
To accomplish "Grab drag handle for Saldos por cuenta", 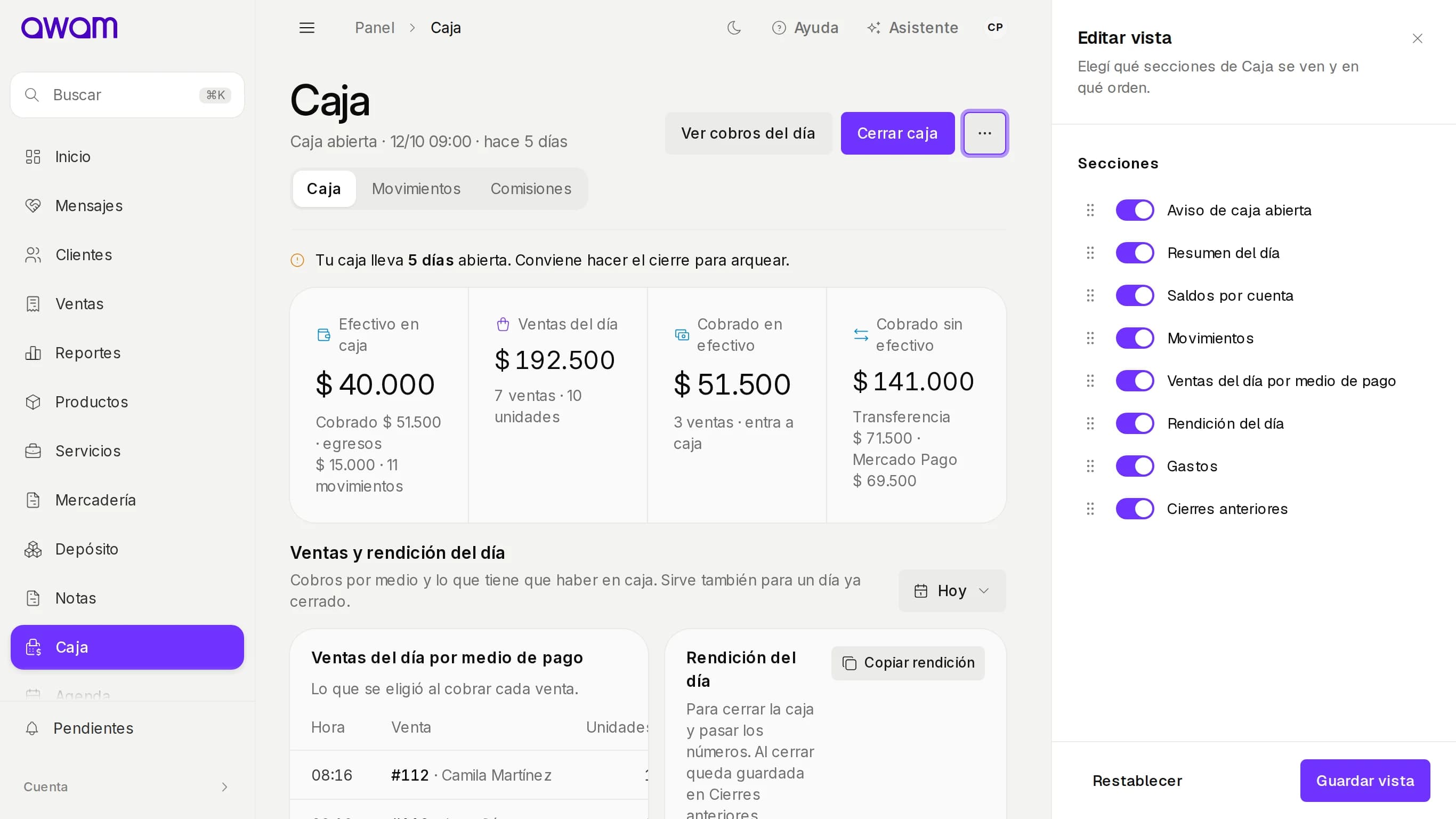I will pyautogui.click(x=1090, y=296).
